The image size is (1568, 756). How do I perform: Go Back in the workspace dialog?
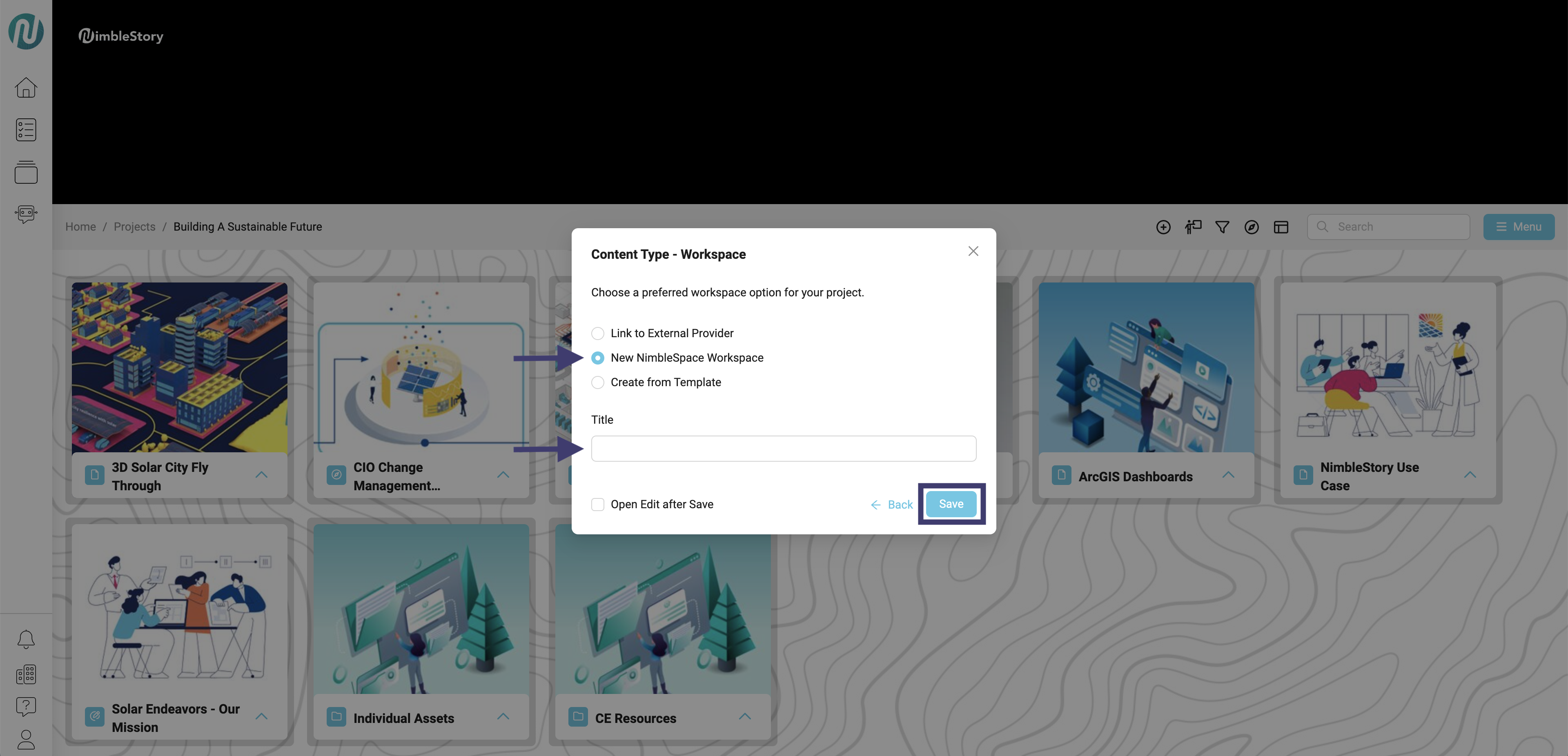click(x=892, y=505)
